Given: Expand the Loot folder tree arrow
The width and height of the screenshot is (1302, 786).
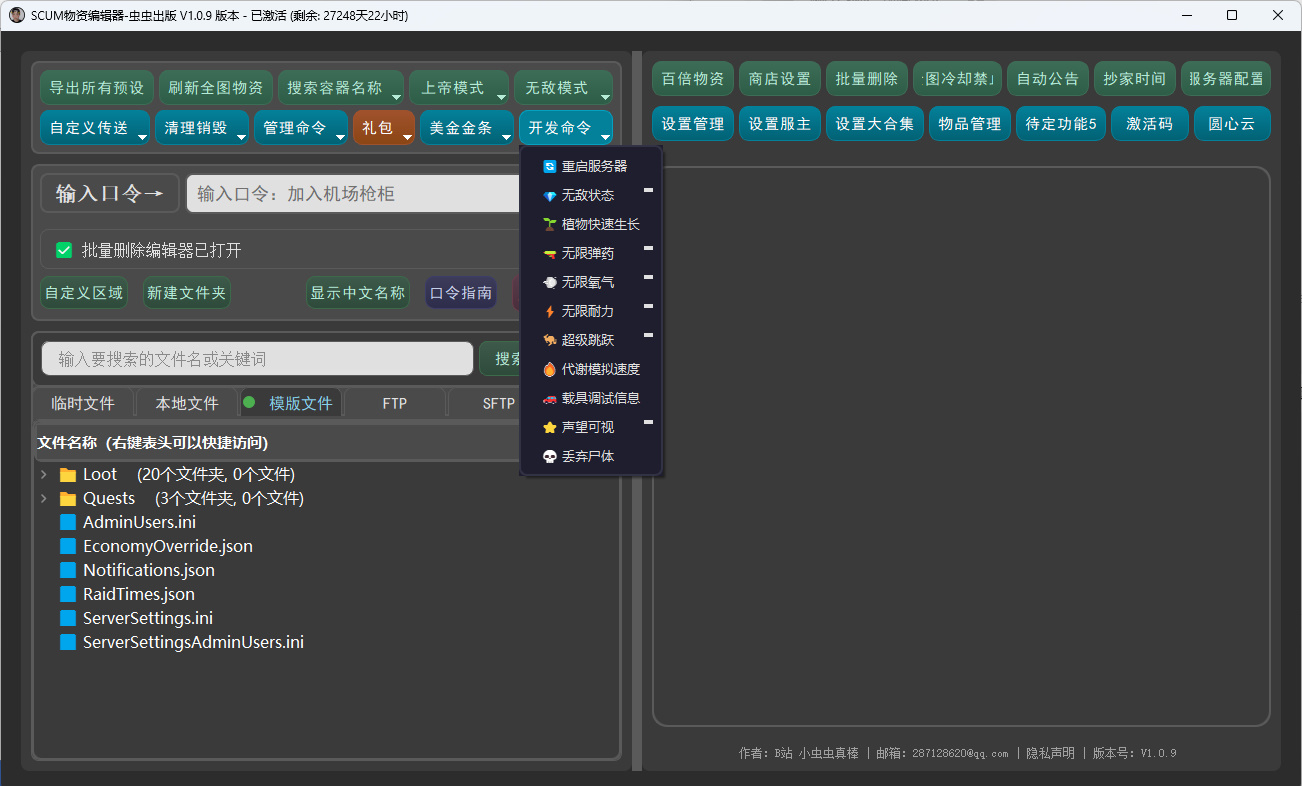Looking at the screenshot, I should [x=43, y=474].
